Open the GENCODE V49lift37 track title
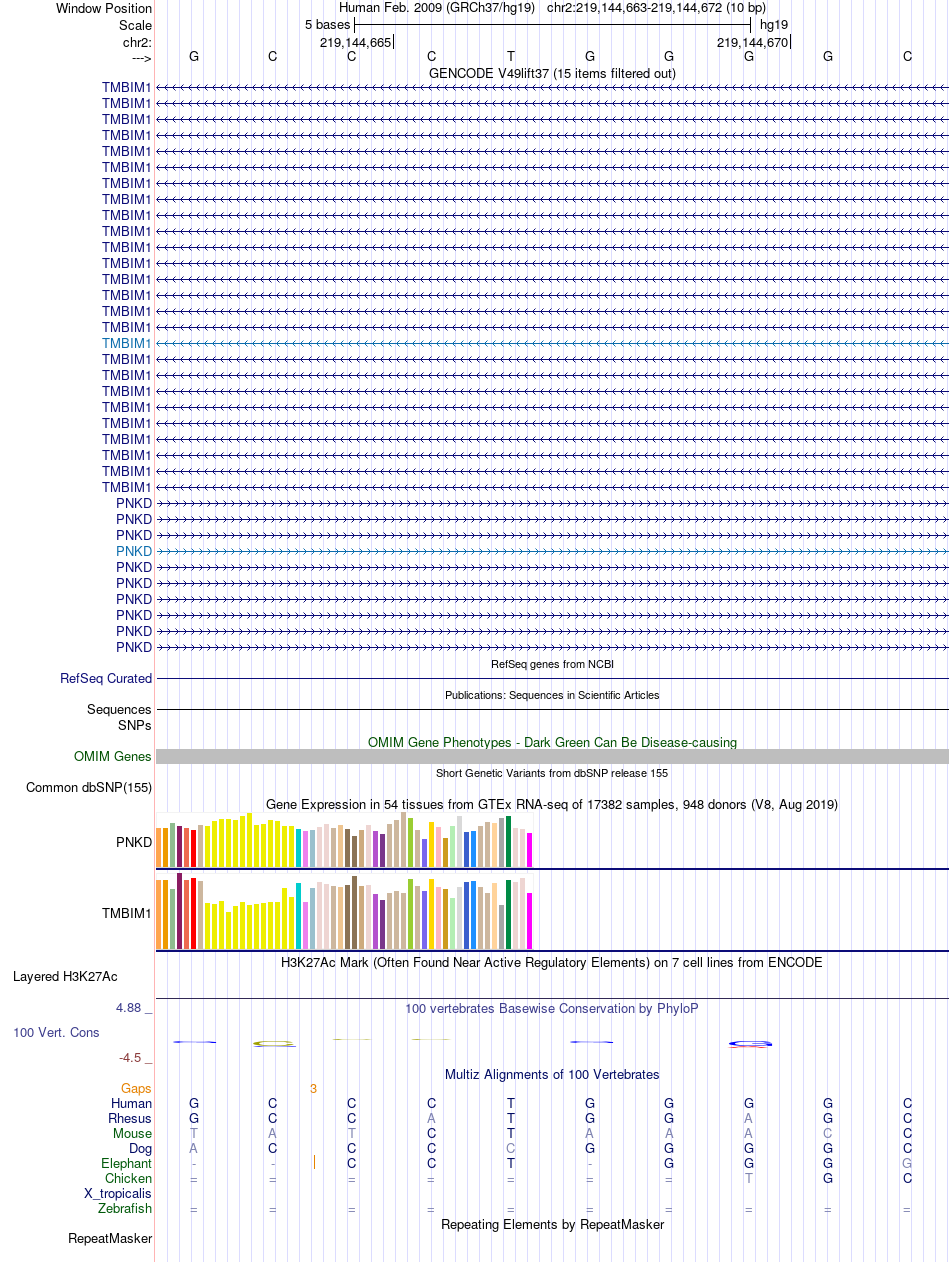Viewport: 950px width, 1262px height. 552,73
